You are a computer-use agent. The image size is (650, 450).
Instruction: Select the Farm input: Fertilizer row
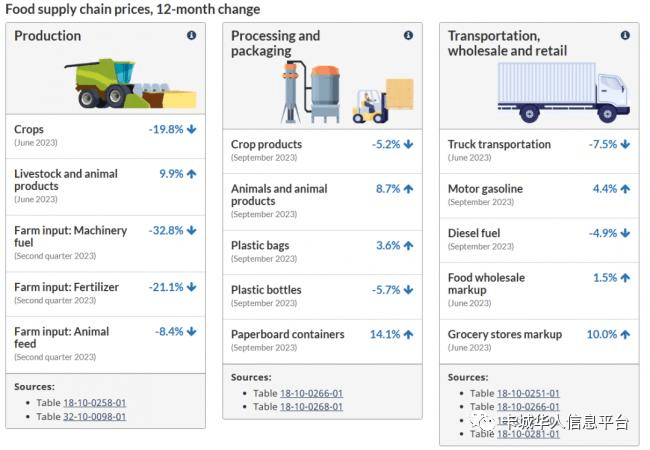[x=105, y=293]
